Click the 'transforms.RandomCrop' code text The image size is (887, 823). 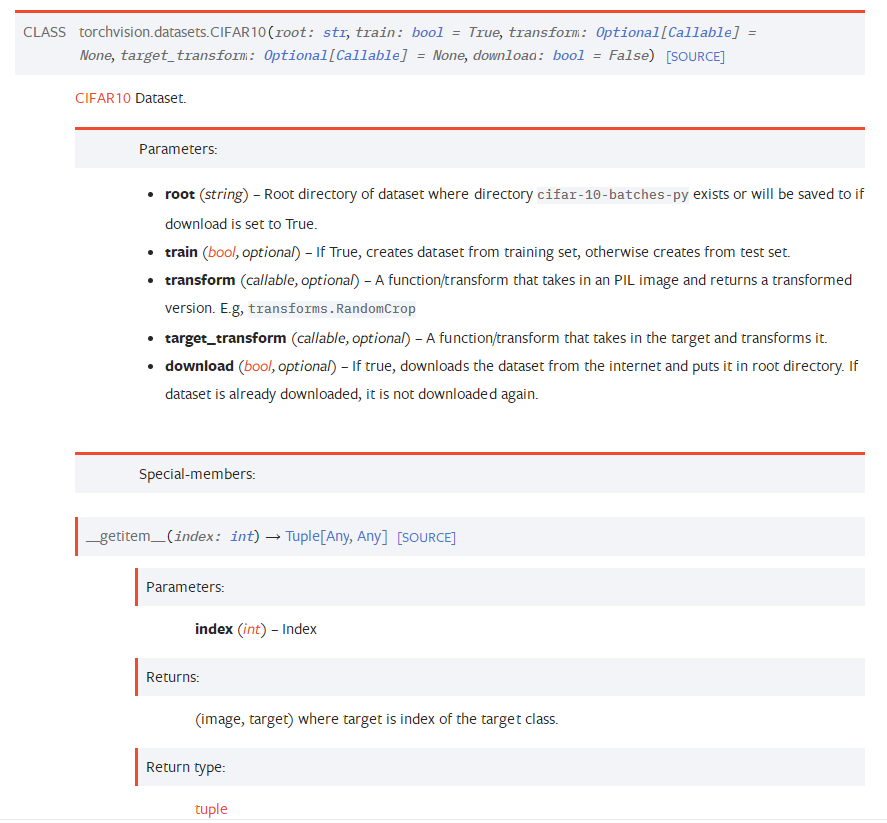click(332, 309)
